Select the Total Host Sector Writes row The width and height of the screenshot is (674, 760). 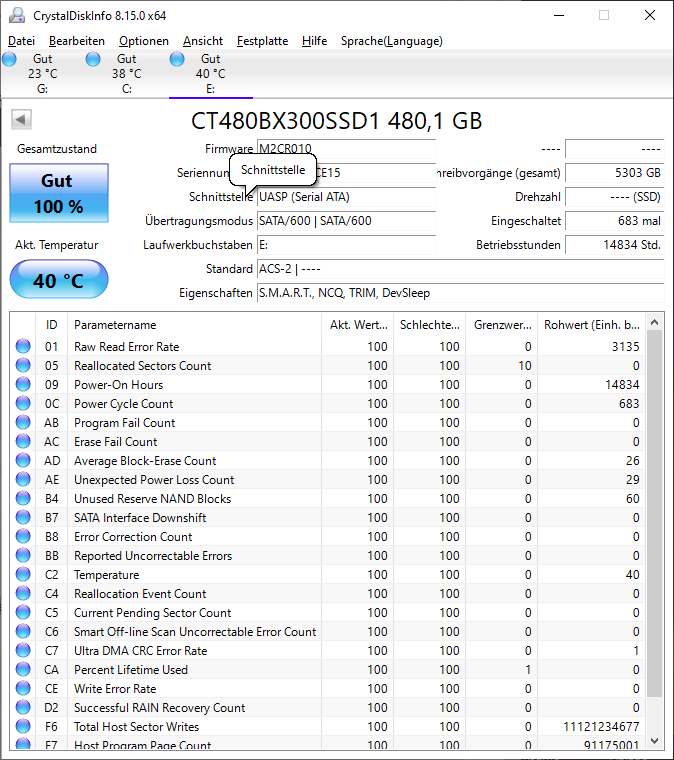pyautogui.click(x=328, y=727)
